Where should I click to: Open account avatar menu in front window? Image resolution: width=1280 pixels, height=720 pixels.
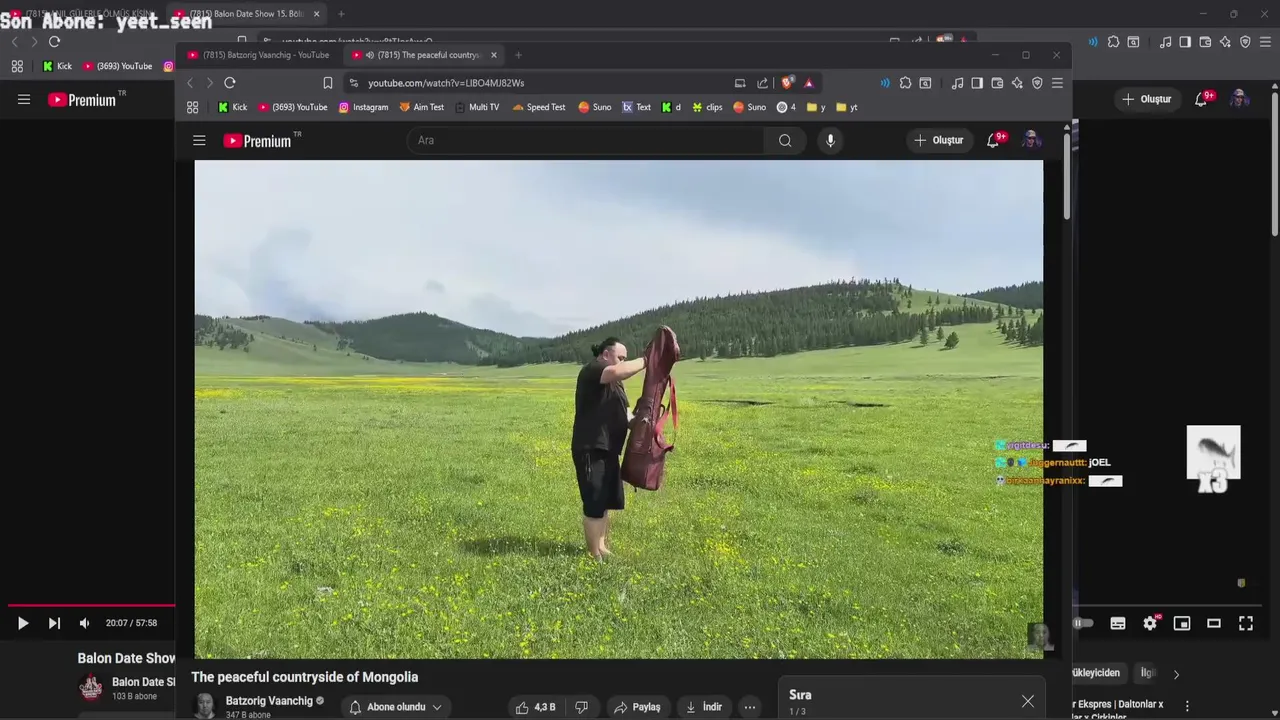tap(1031, 140)
